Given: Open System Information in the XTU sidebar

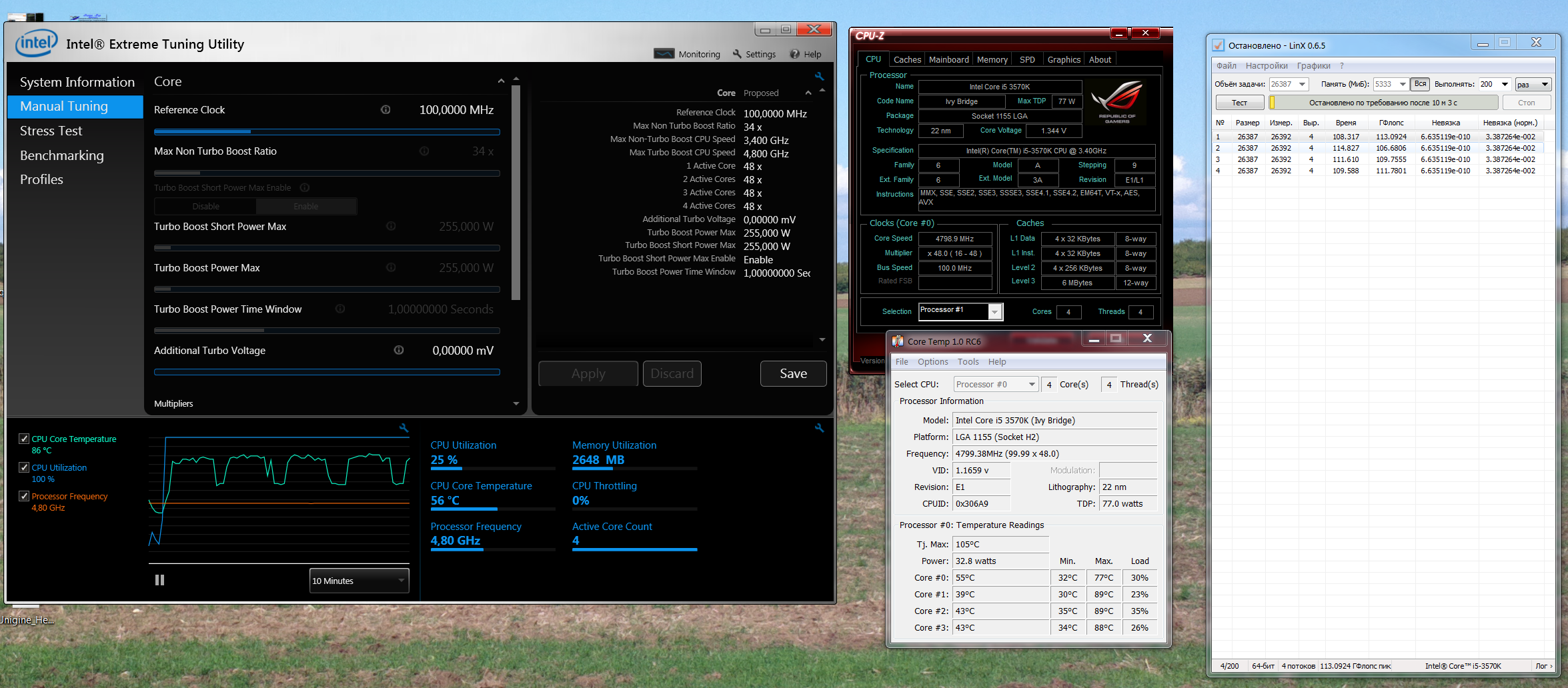Looking at the screenshot, I should pos(77,82).
